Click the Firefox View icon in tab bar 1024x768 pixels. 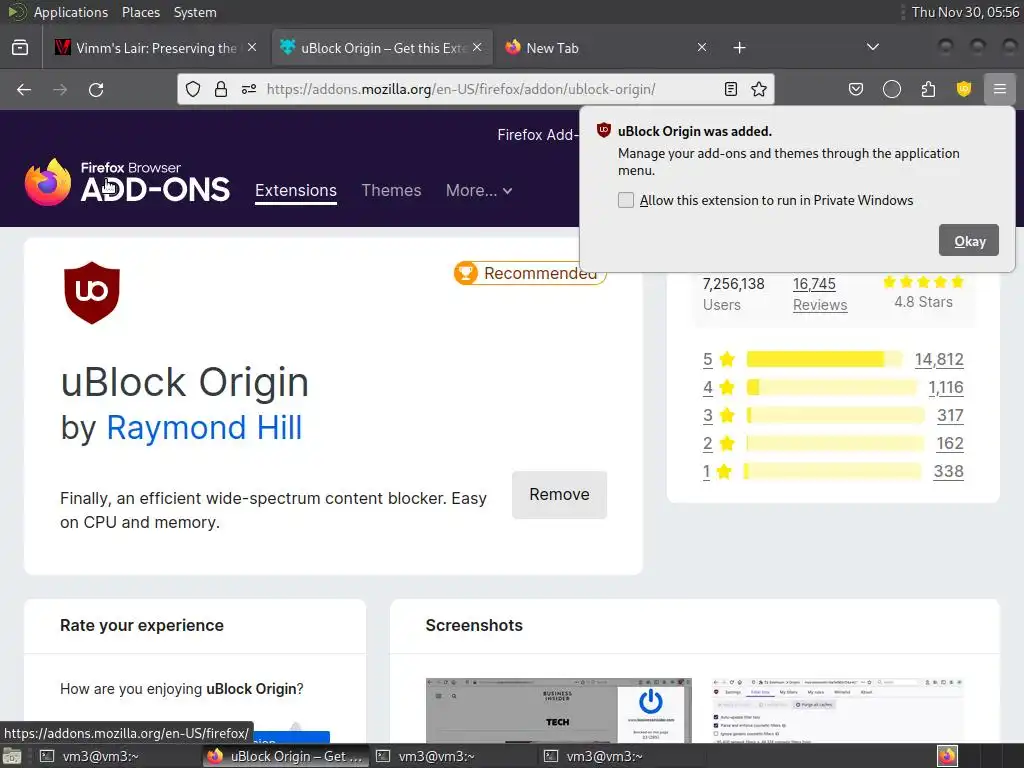pos(20,48)
